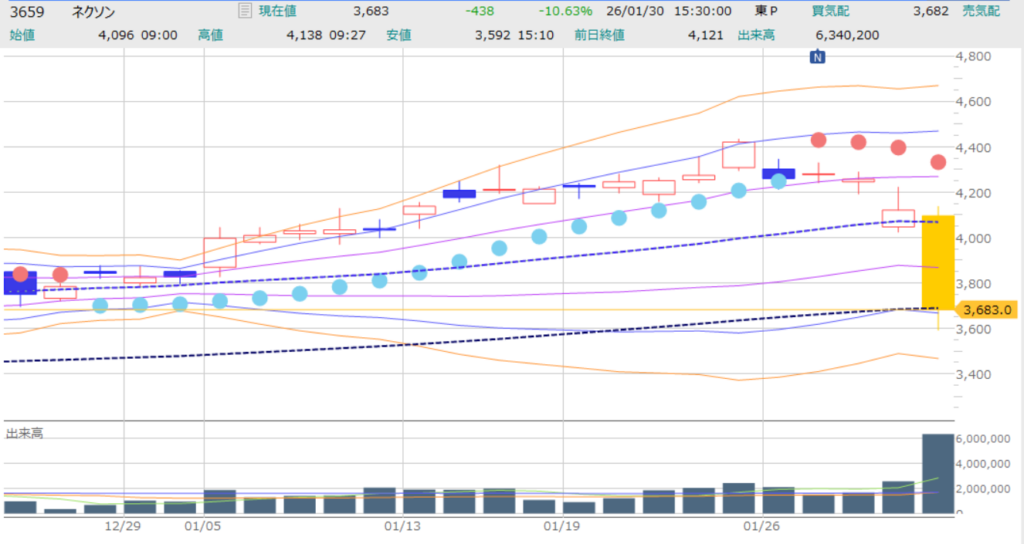This screenshot has width=1024, height=544.
Task: Click the 01/26 date on the time axis
Action: pos(764,526)
